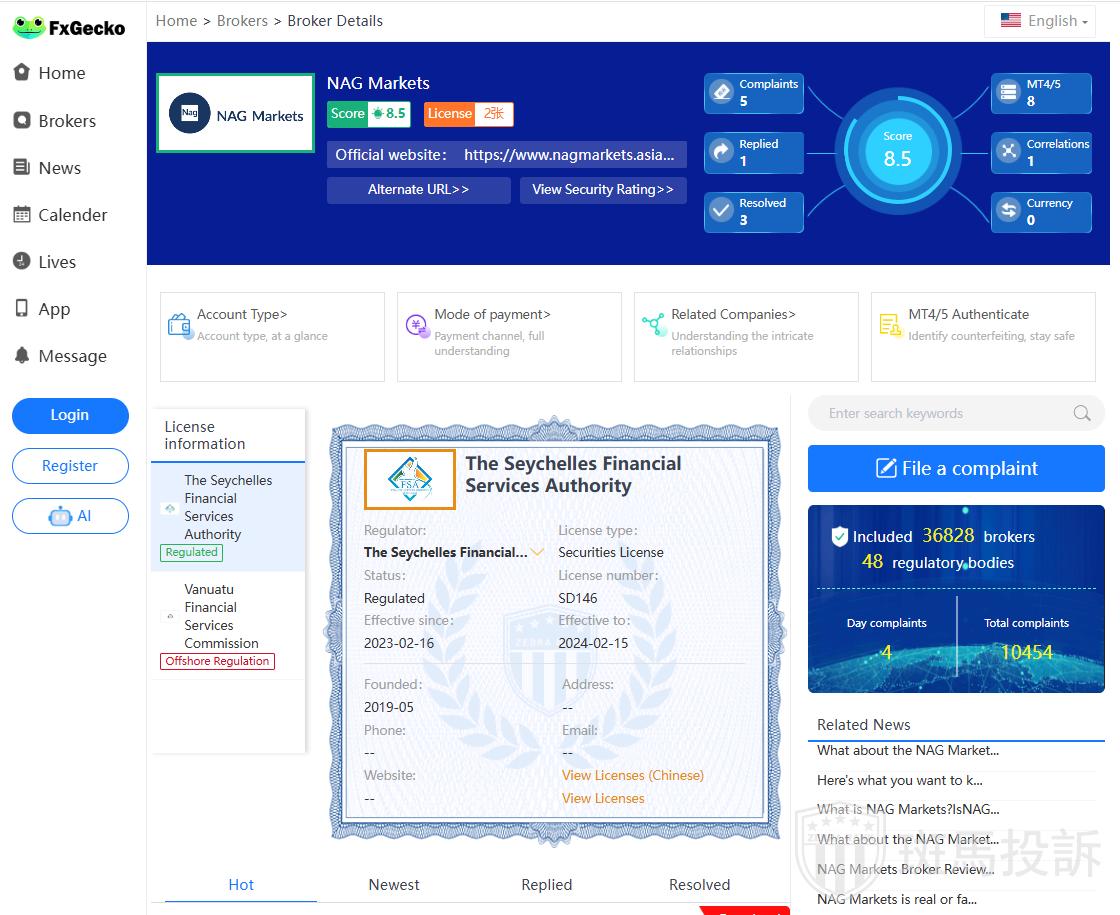Screen dimensions: 1120x915
Task: Click the Login button
Action: pyautogui.click(x=70, y=415)
